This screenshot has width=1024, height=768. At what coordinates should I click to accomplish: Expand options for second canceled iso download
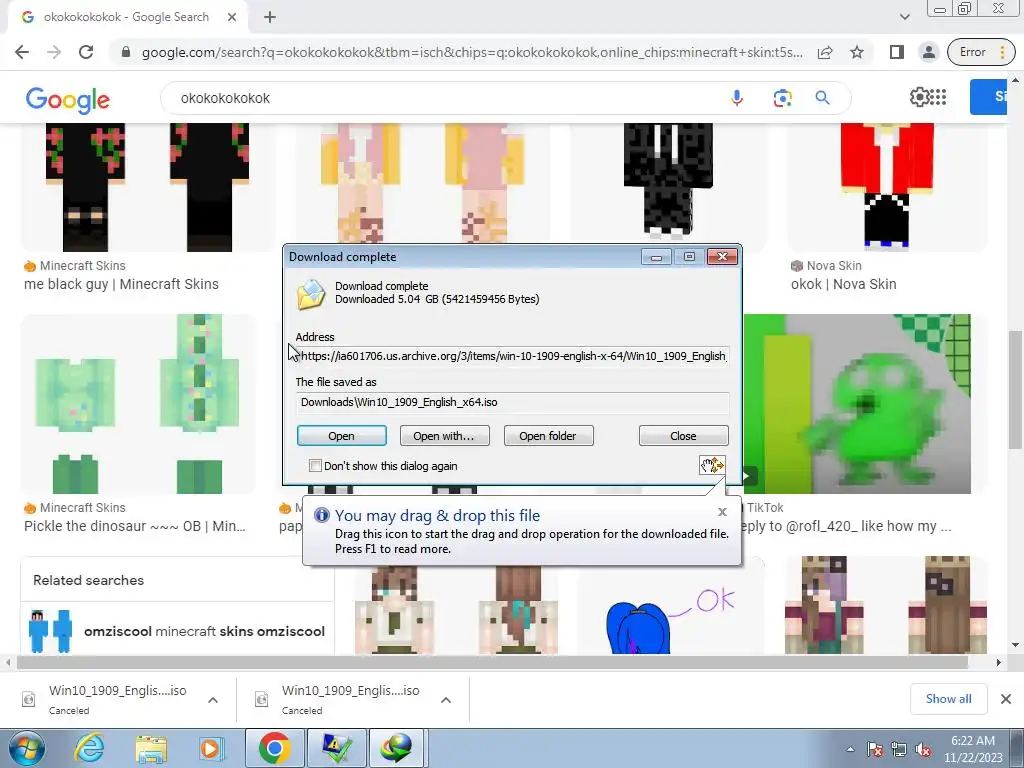[x=446, y=700]
